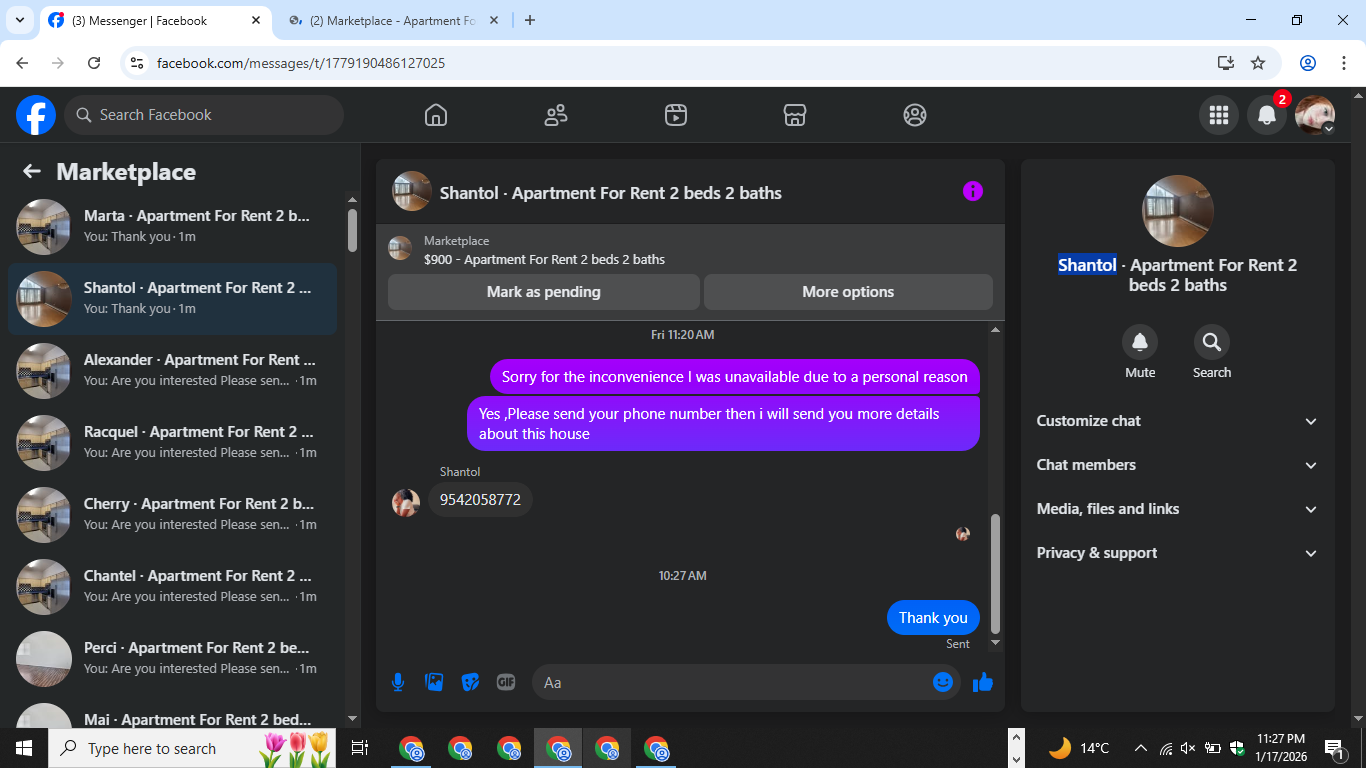The height and width of the screenshot is (768, 1366).
Task: Attach a file with the photo icon
Action: click(434, 682)
